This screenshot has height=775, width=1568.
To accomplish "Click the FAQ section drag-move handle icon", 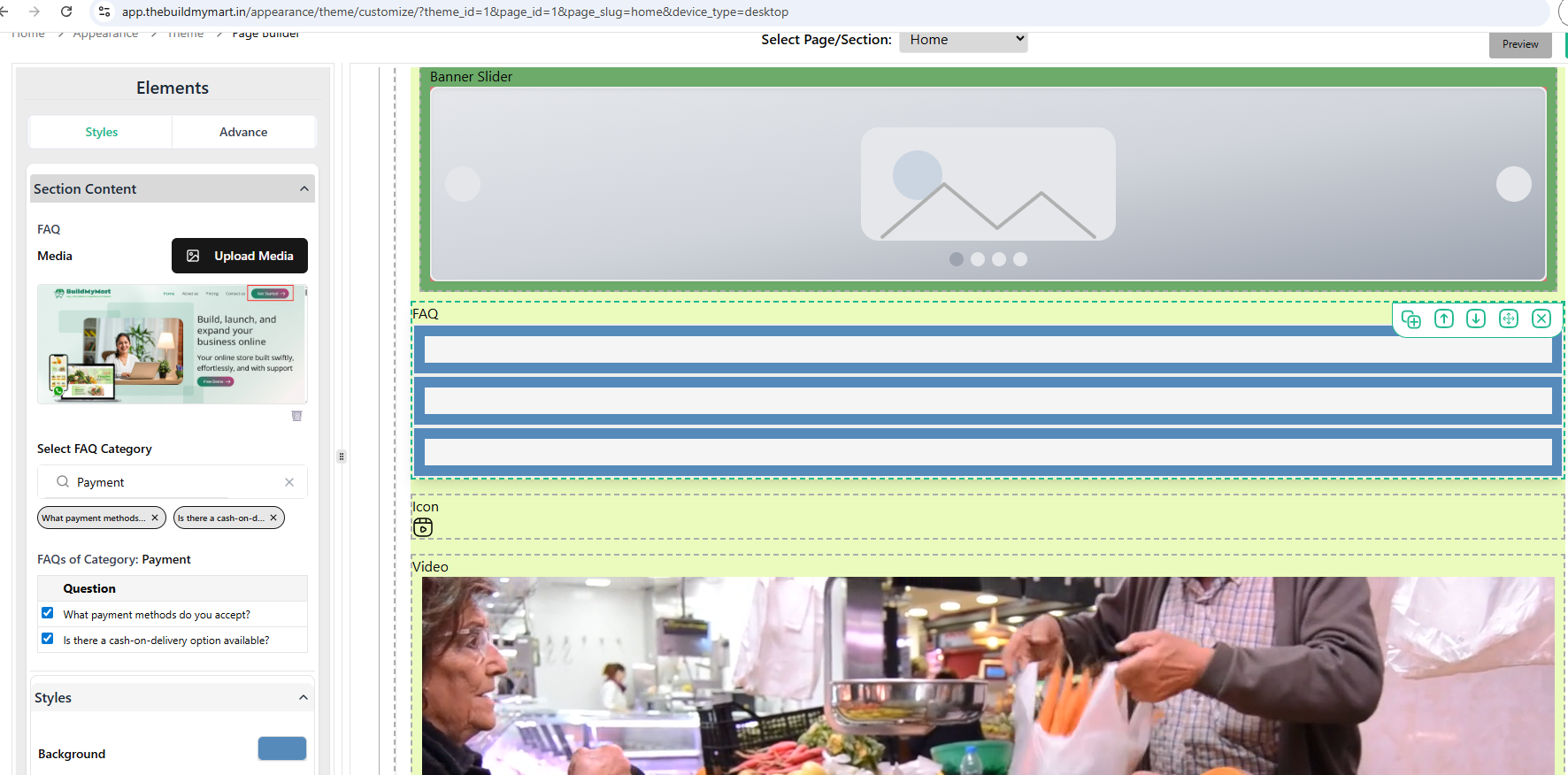I will tap(1509, 318).
